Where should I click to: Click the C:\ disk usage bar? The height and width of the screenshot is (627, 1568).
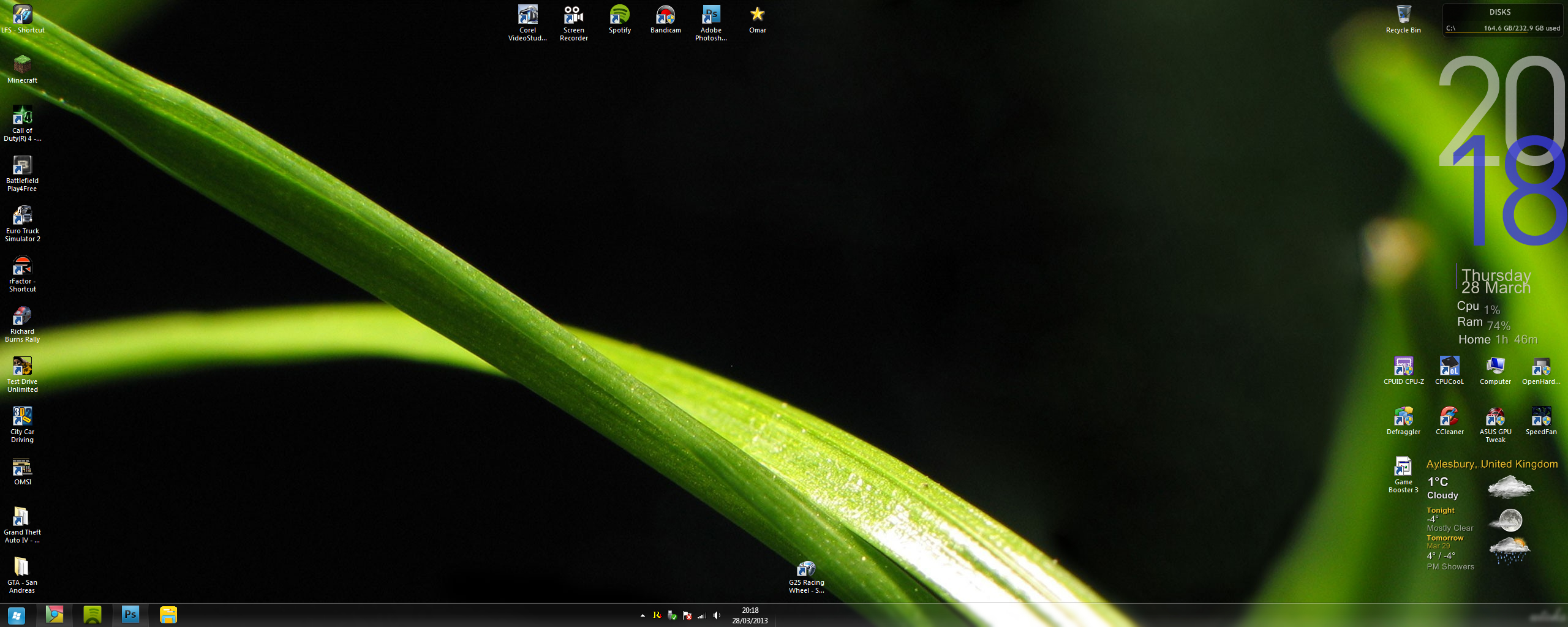point(1503,29)
